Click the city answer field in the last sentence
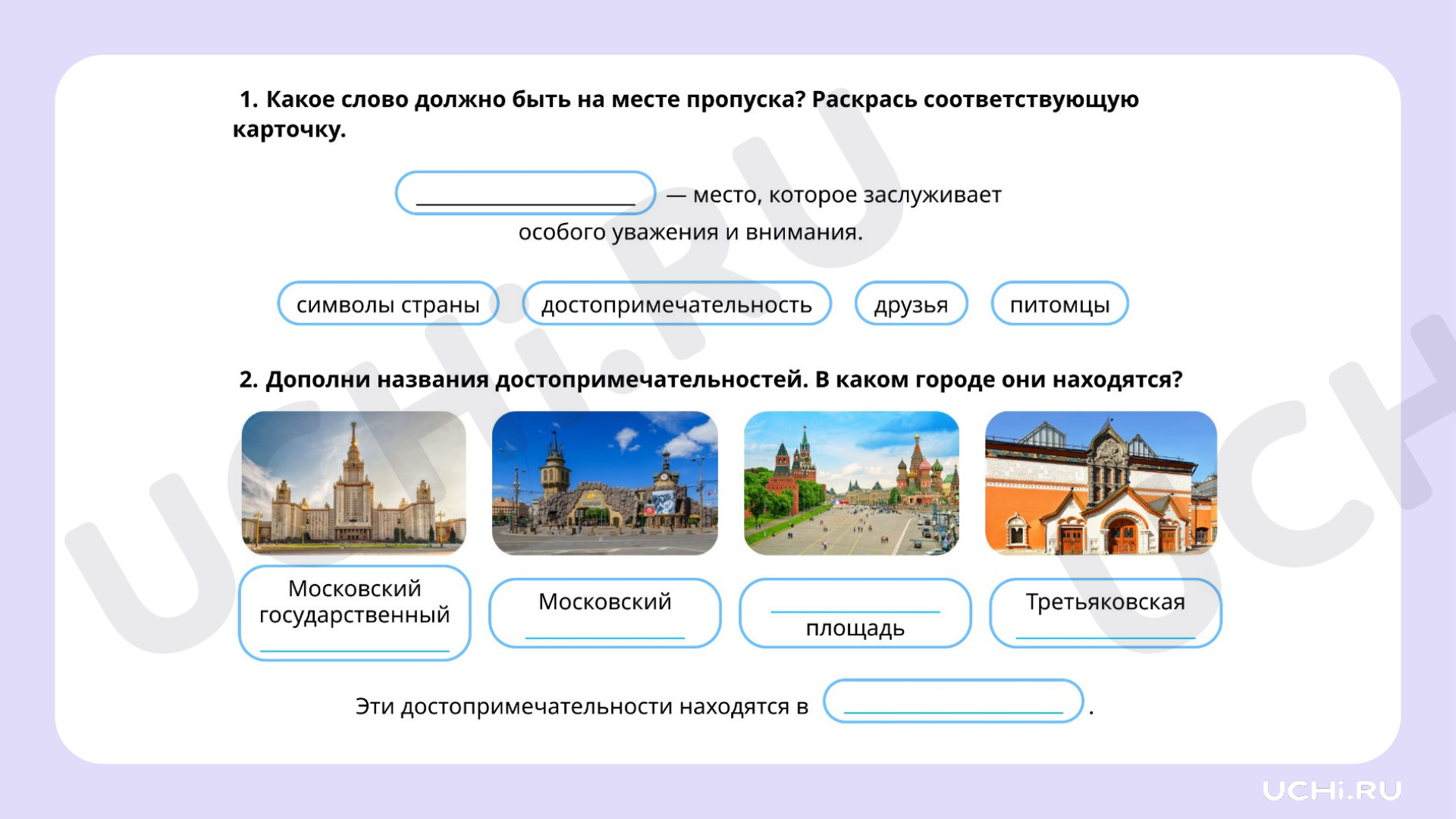This screenshot has height=819, width=1456. click(x=953, y=701)
